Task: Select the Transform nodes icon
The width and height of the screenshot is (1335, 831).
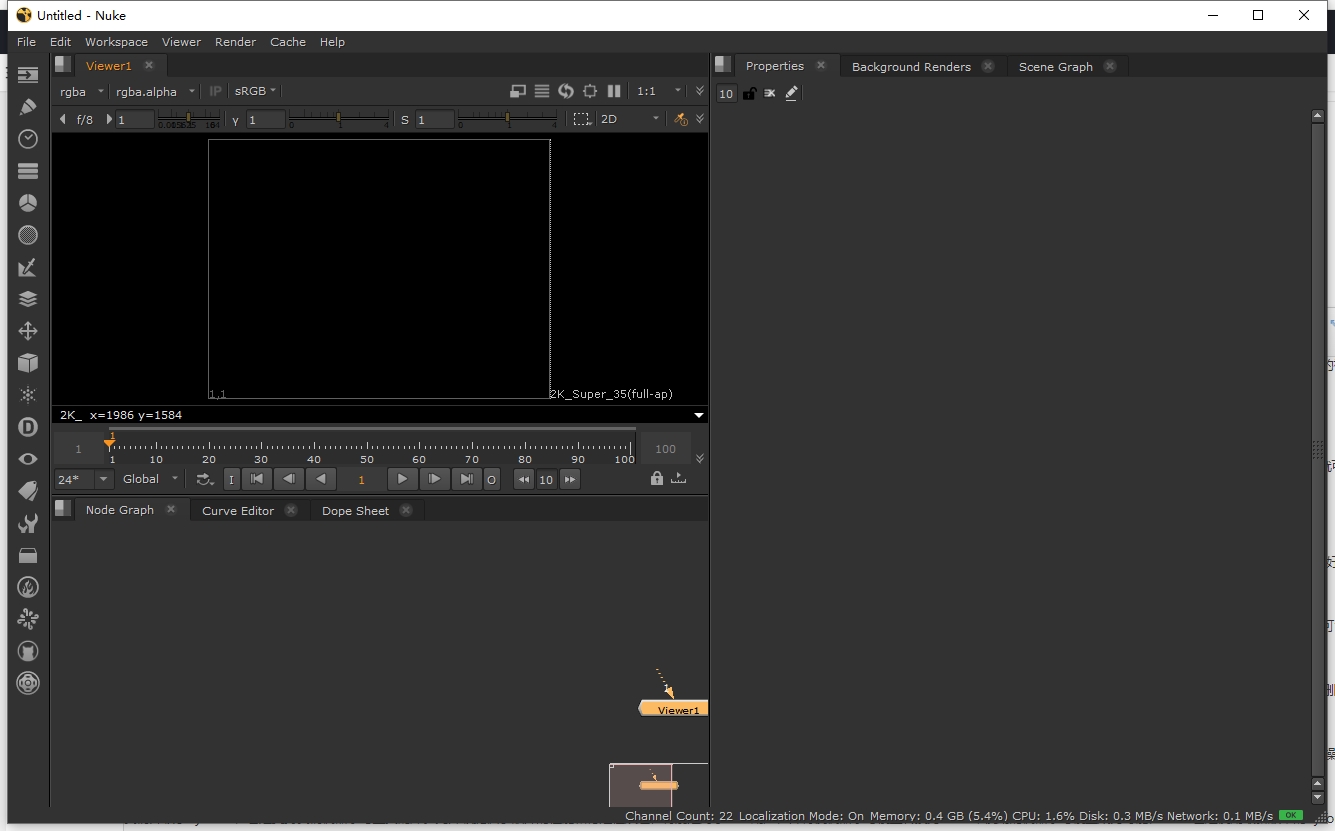Action: tap(27, 331)
